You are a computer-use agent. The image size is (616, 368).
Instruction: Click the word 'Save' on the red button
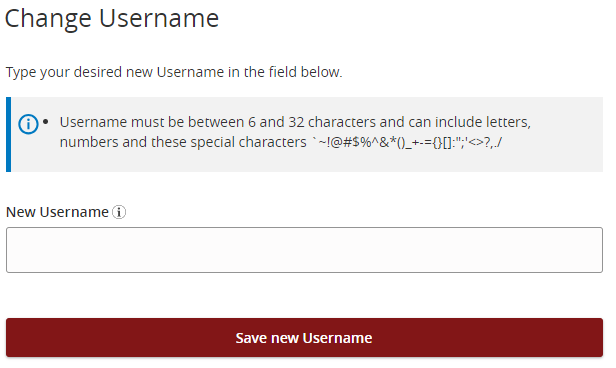coord(251,338)
